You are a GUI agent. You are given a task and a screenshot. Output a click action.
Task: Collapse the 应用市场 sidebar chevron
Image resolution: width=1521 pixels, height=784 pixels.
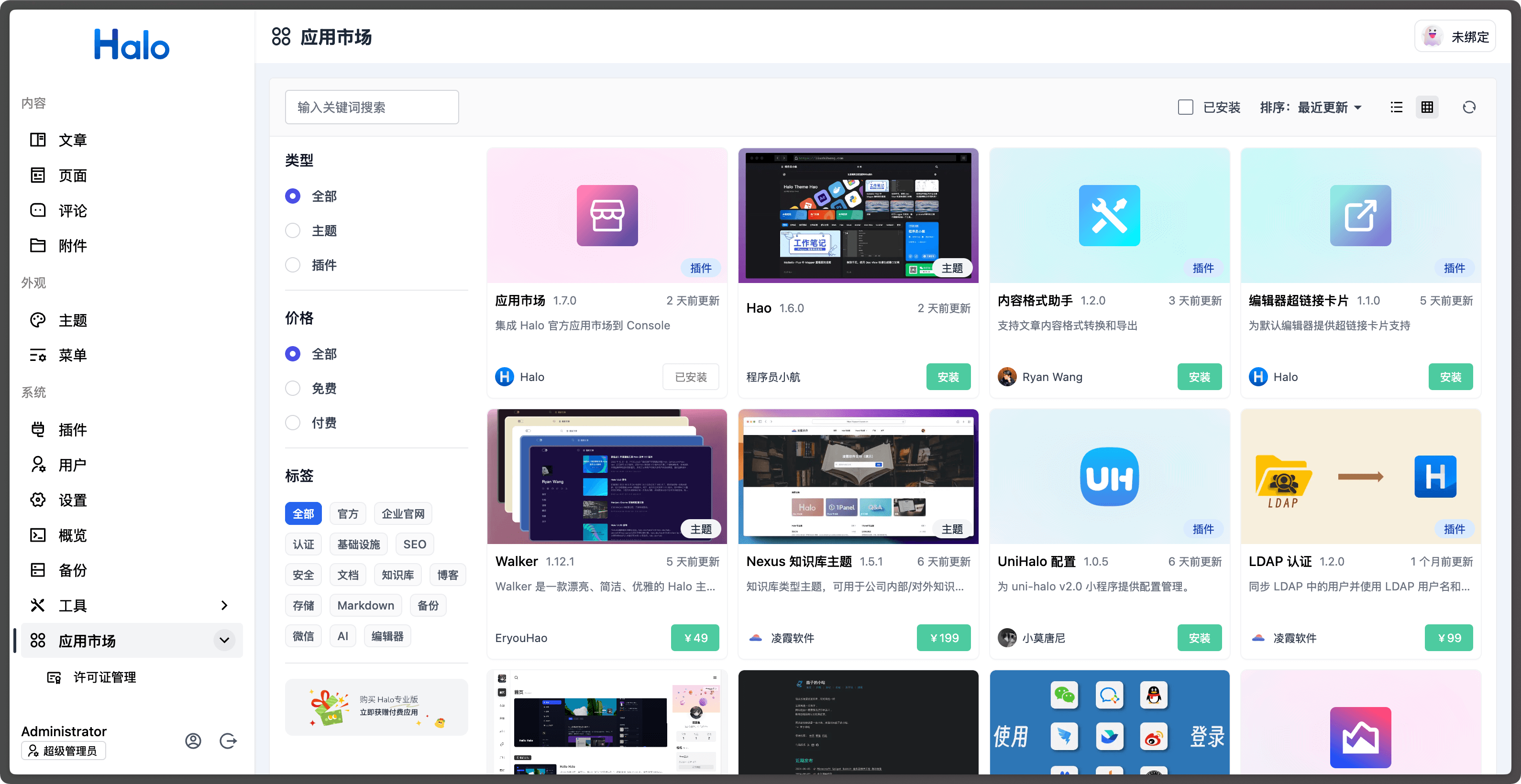(224, 640)
